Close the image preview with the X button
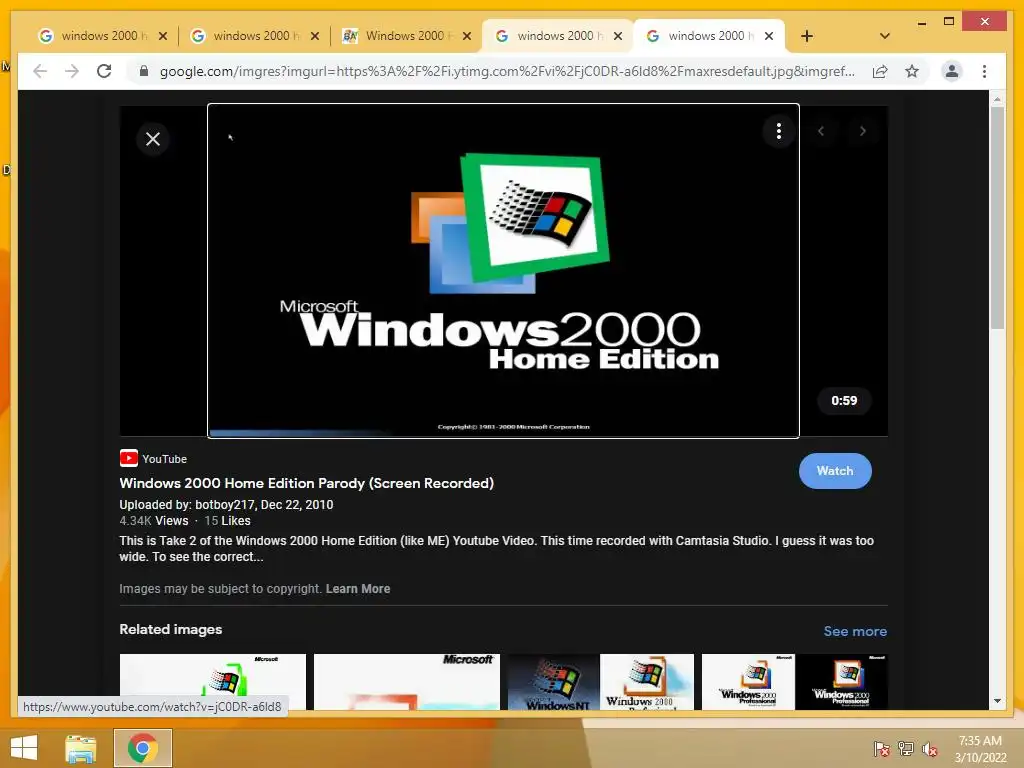Viewport: 1024px width, 768px height. pyautogui.click(x=153, y=139)
